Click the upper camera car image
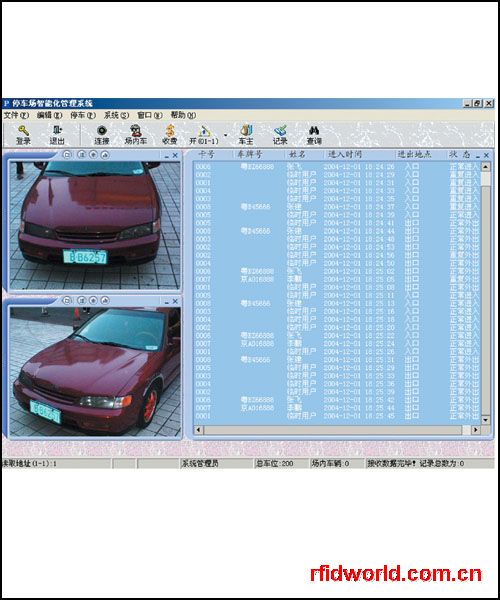Screen dimensions: 500x600 pyautogui.click(x=94, y=225)
